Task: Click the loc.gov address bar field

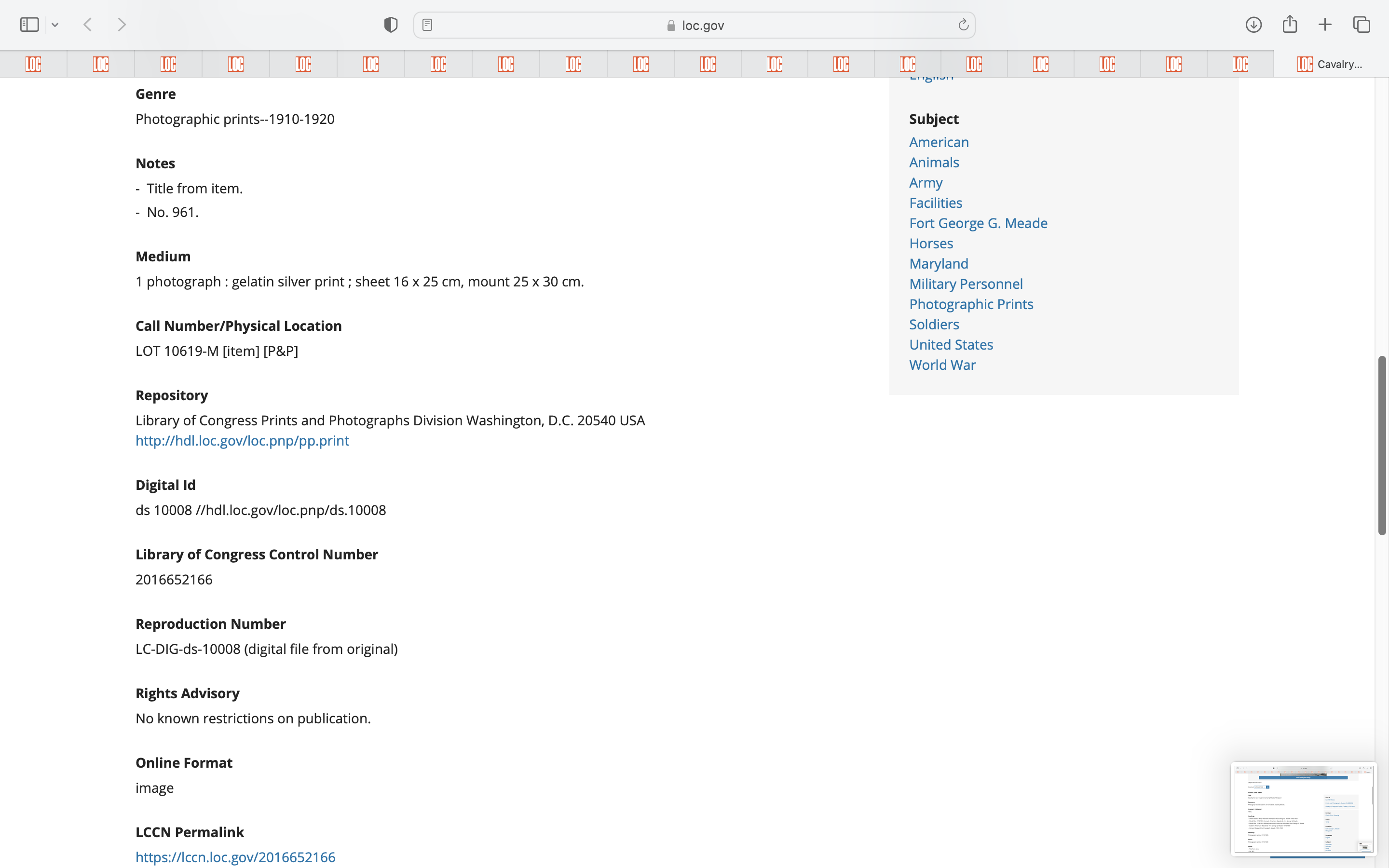Action: [694, 25]
